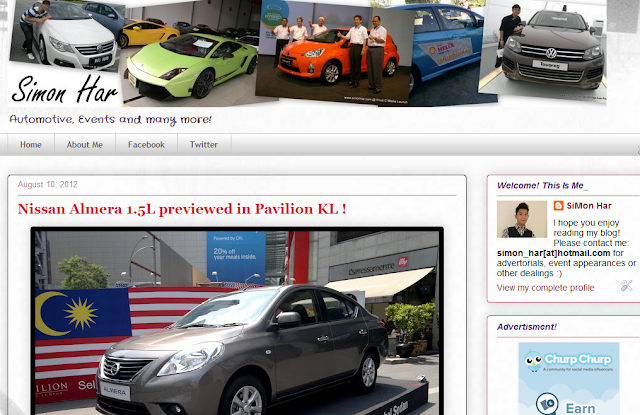Click the Churp Churp bird logo
Image resolution: width=640 pixels, height=415 pixels.
pyautogui.click(x=533, y=361)
